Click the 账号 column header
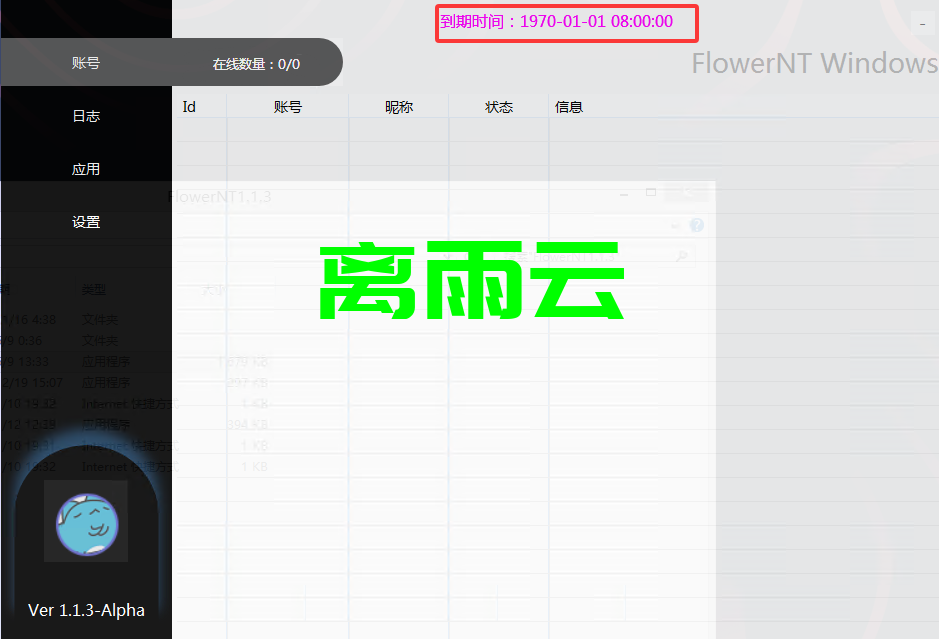Screen dimensions: 939x639 (288, 106)
